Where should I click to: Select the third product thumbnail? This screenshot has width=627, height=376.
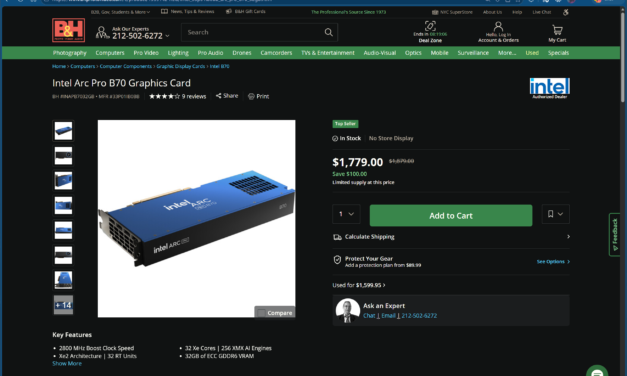pyautogui.click(x=63, y=180)
